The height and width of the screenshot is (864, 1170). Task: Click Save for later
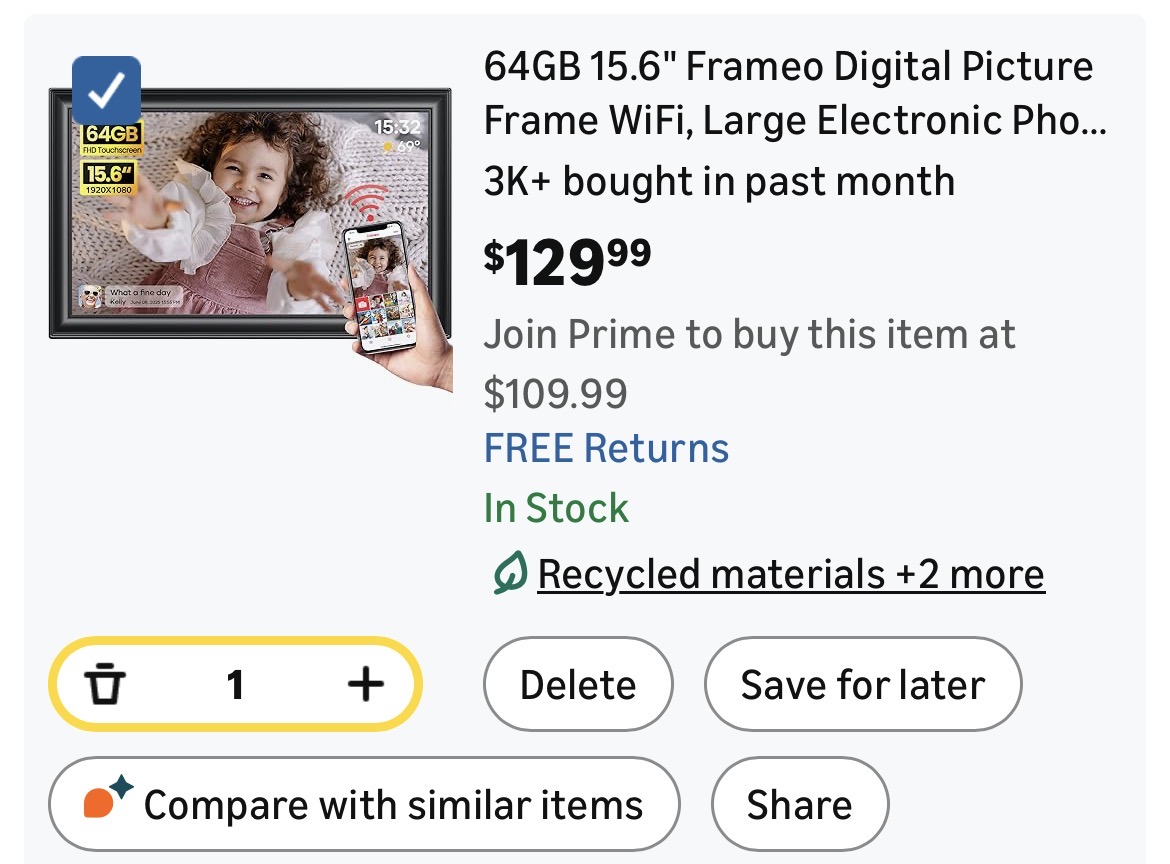[862, 685]
